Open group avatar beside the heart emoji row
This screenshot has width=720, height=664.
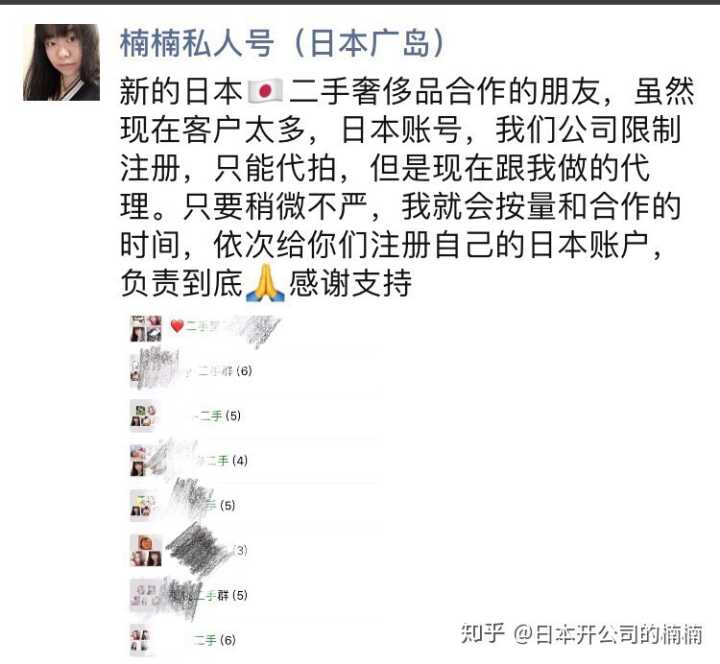pyautogui.click(x=146, y=328)
